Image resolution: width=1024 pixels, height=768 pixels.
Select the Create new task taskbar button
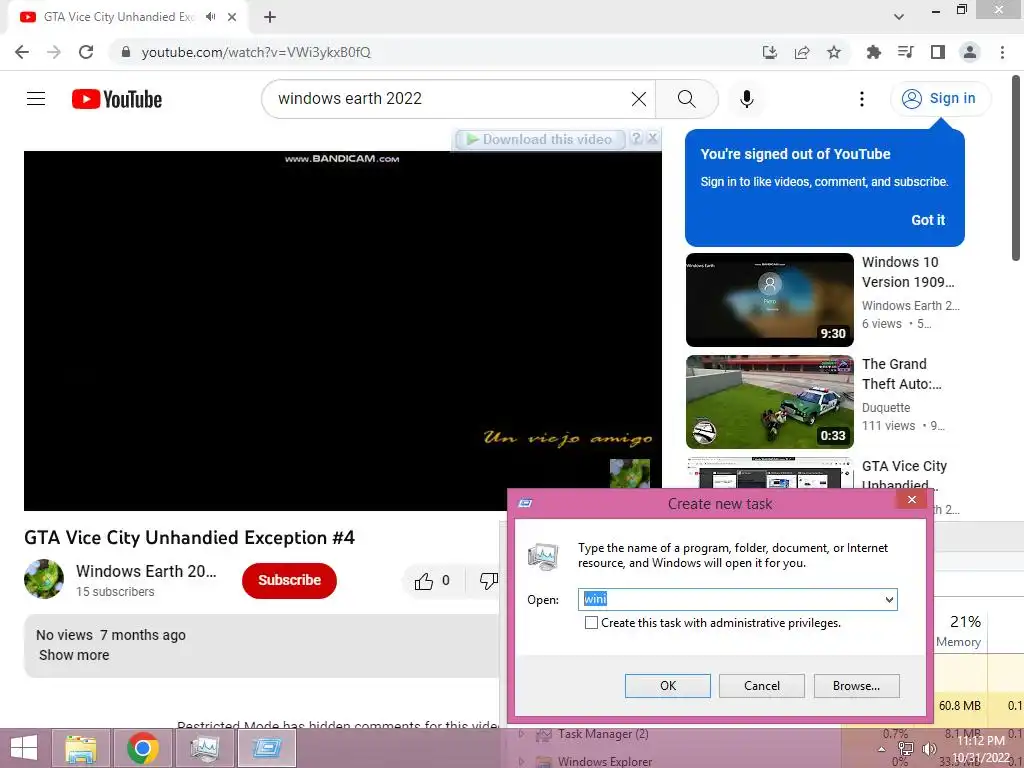[266, 748]
